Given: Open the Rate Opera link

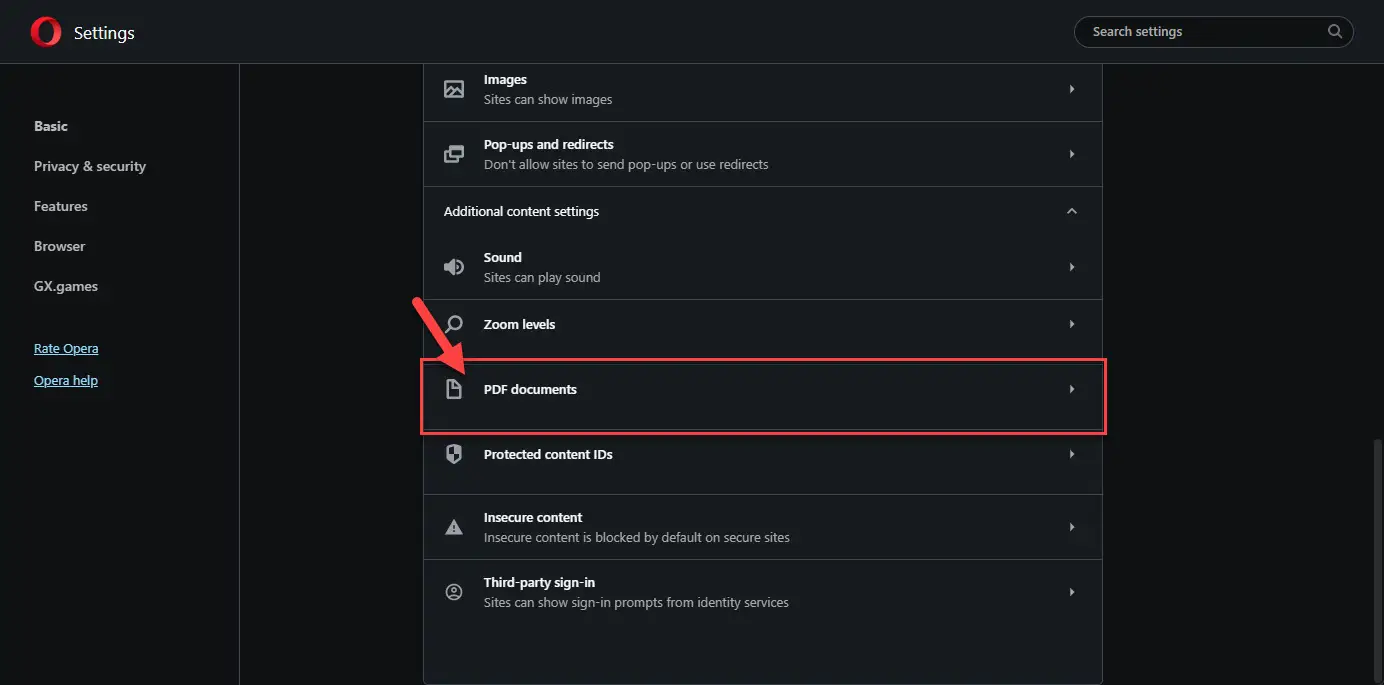Looking at the screenshot, I should [x=66, y=349].
